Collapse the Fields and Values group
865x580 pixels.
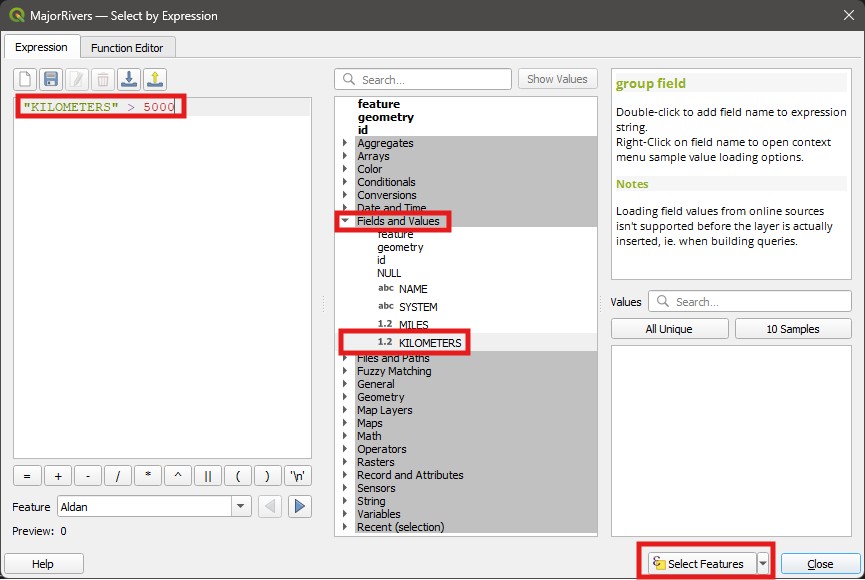[345, 221]
